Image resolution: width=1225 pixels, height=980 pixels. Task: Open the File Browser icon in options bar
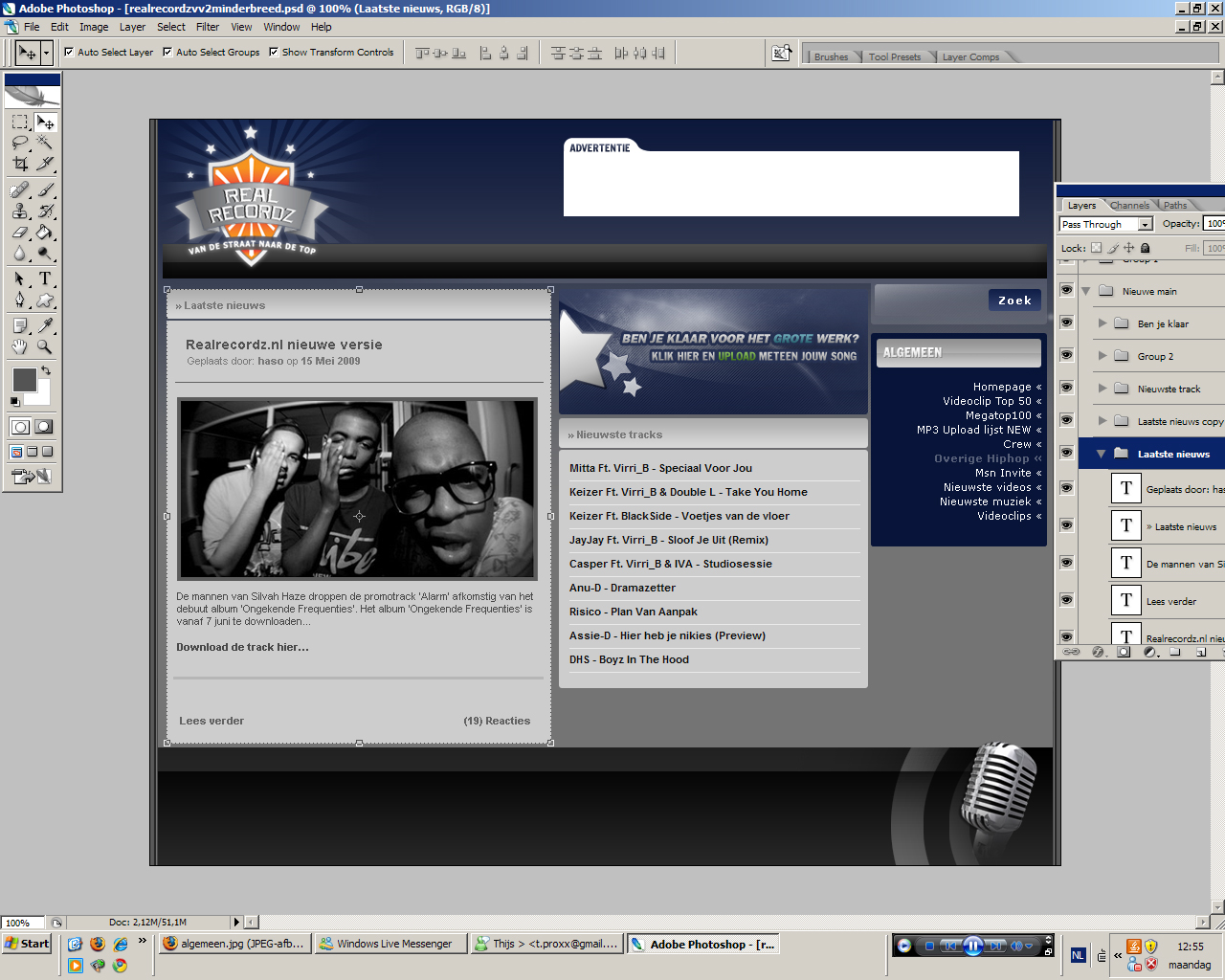782,53
